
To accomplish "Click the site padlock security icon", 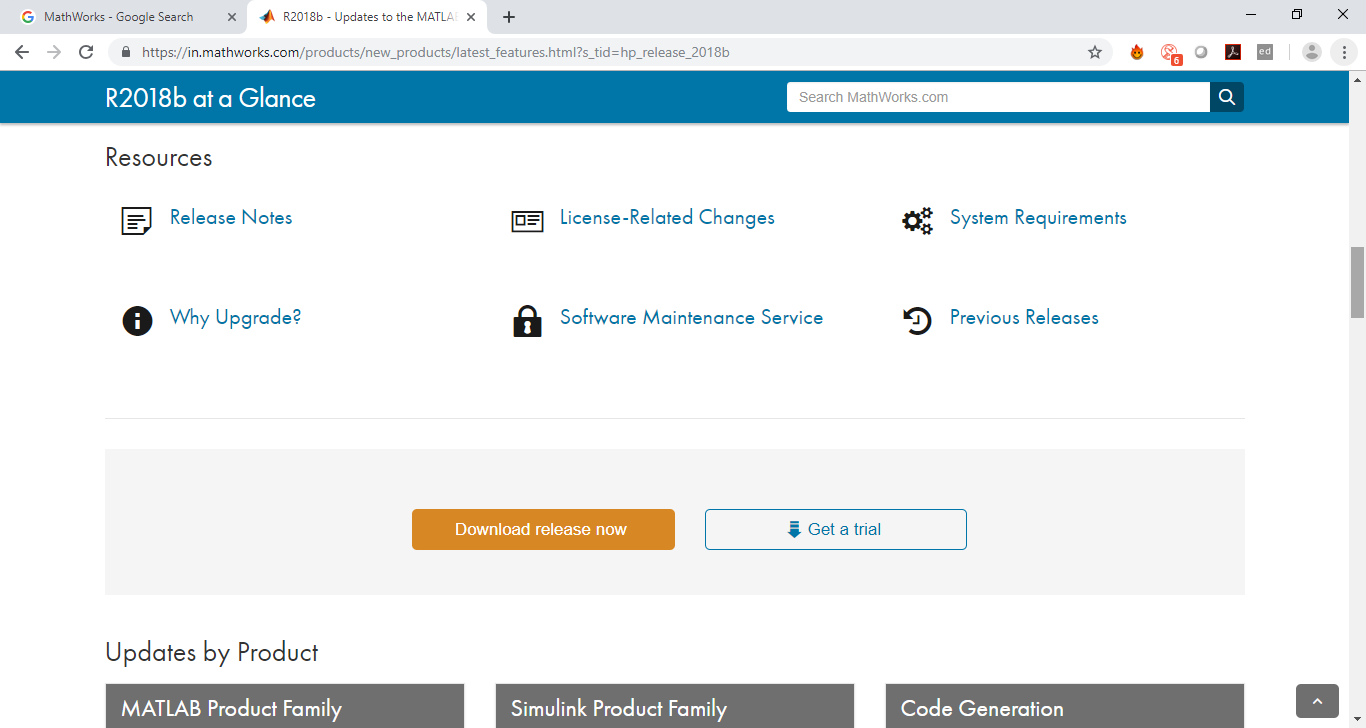I will (x=126, y=52).
